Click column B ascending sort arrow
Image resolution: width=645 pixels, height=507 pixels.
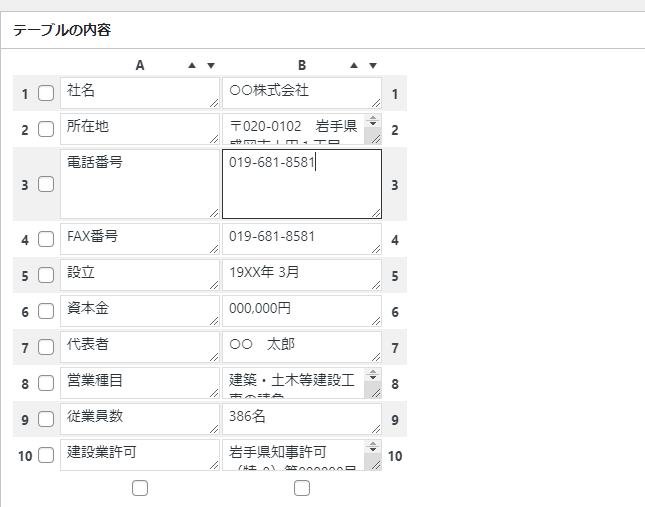click(x=354, y=66)
